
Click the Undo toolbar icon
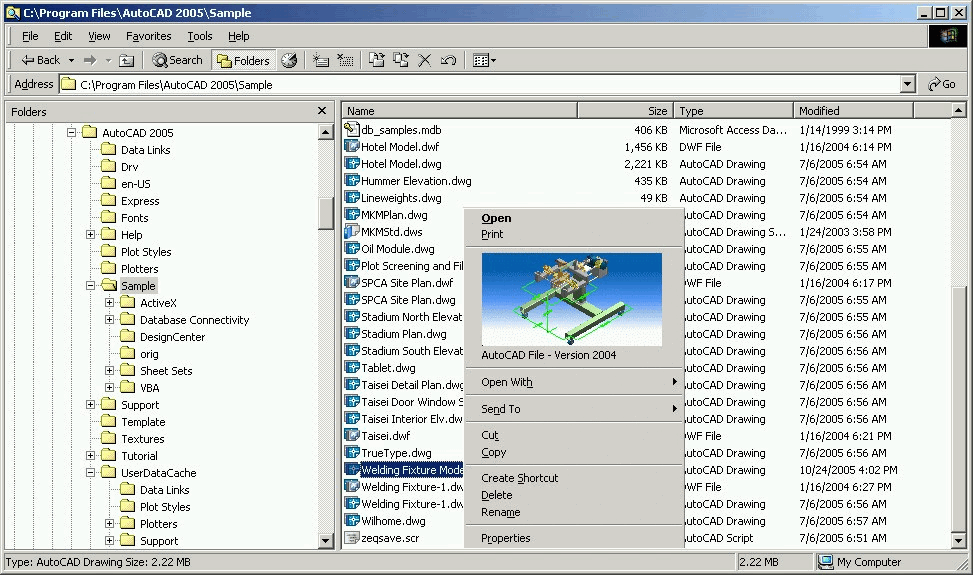448,60
